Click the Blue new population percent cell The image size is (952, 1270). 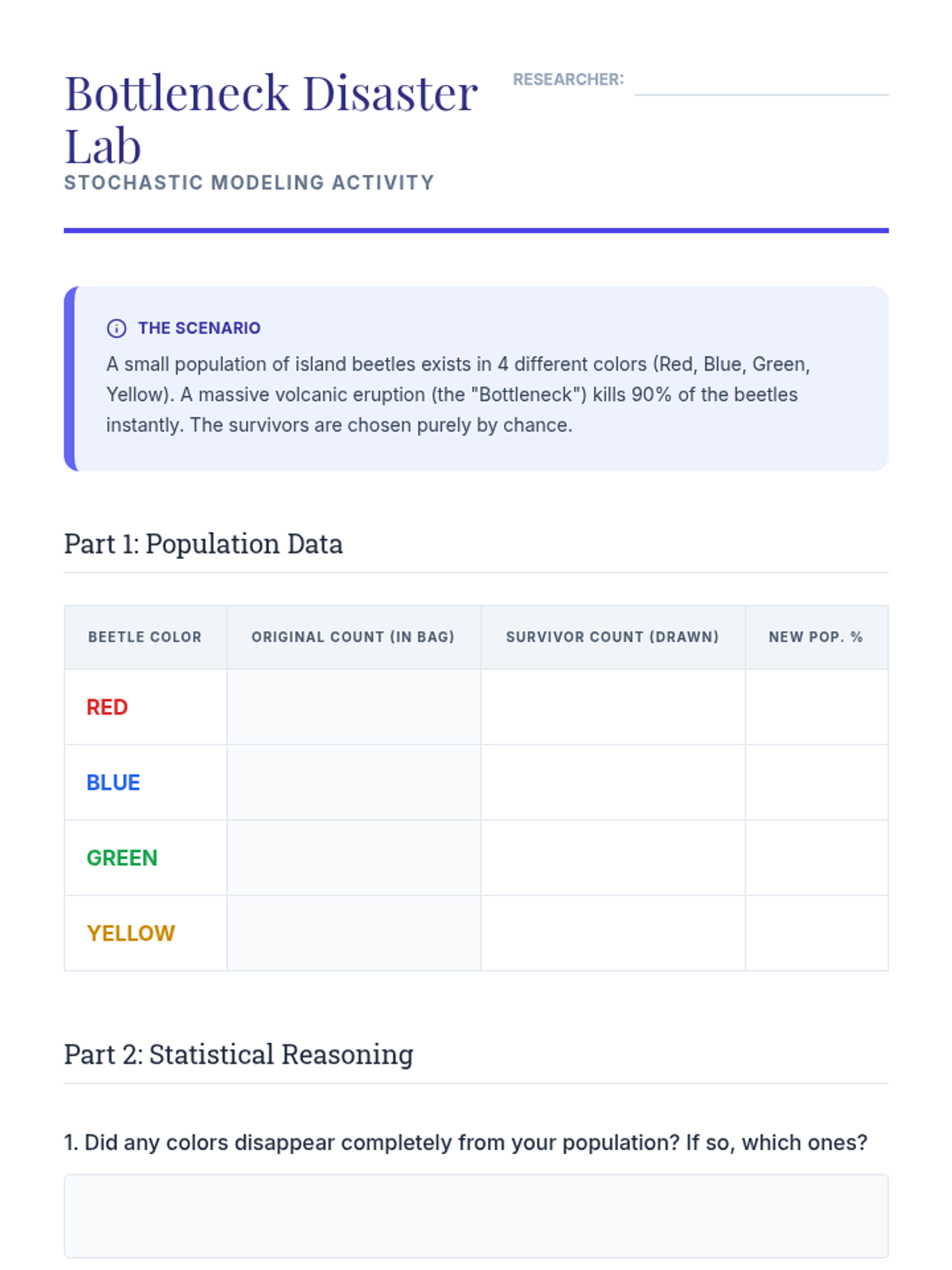pyautogui.click(x=816, y=783)
